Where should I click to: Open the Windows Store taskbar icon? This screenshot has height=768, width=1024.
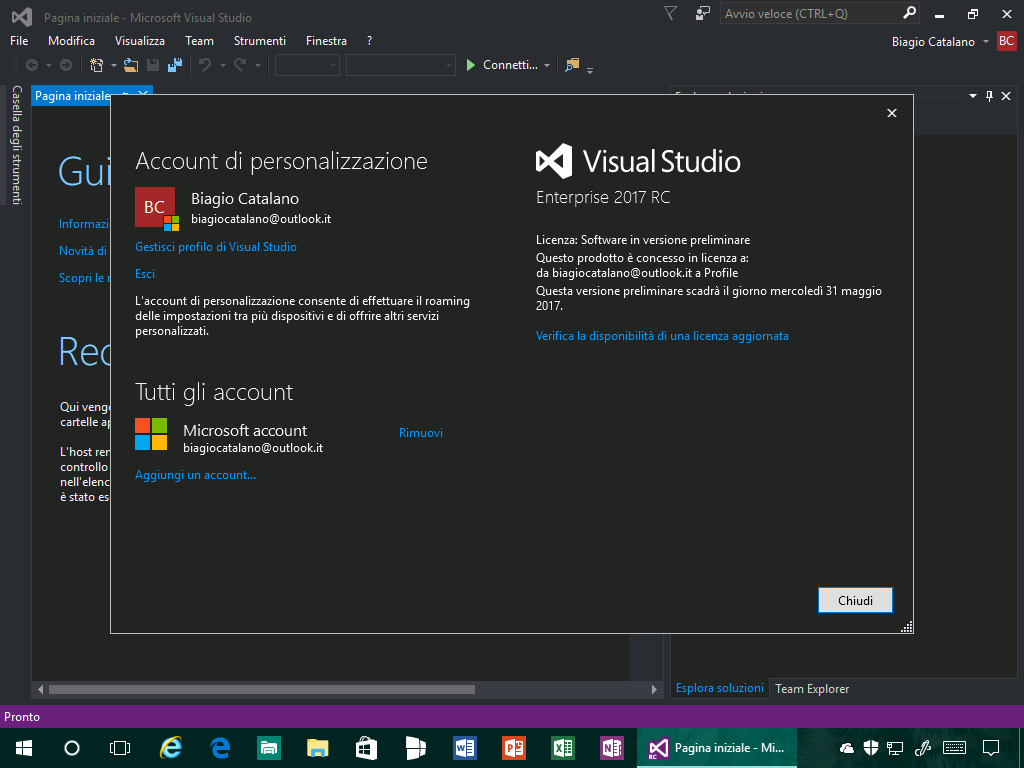pos(367,748)
